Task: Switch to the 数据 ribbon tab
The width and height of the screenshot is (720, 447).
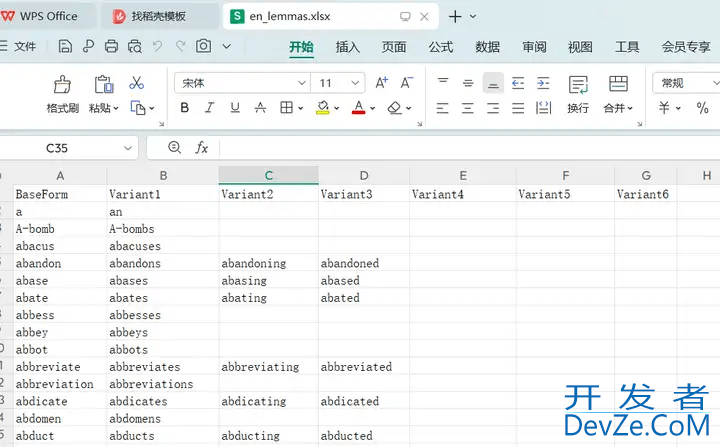Action: click(x=487, y=47)
